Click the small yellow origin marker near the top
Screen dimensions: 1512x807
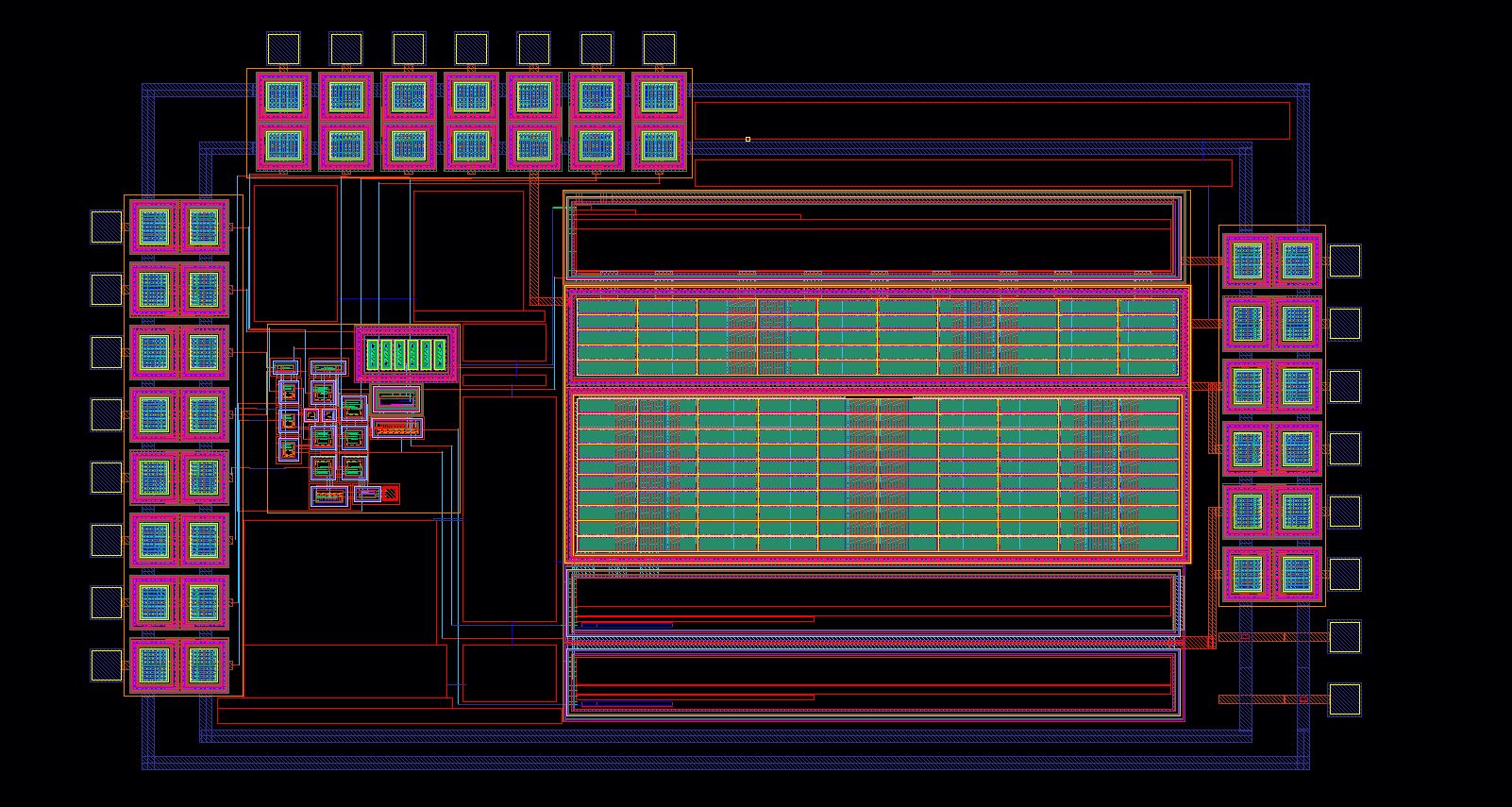(748, 139)
